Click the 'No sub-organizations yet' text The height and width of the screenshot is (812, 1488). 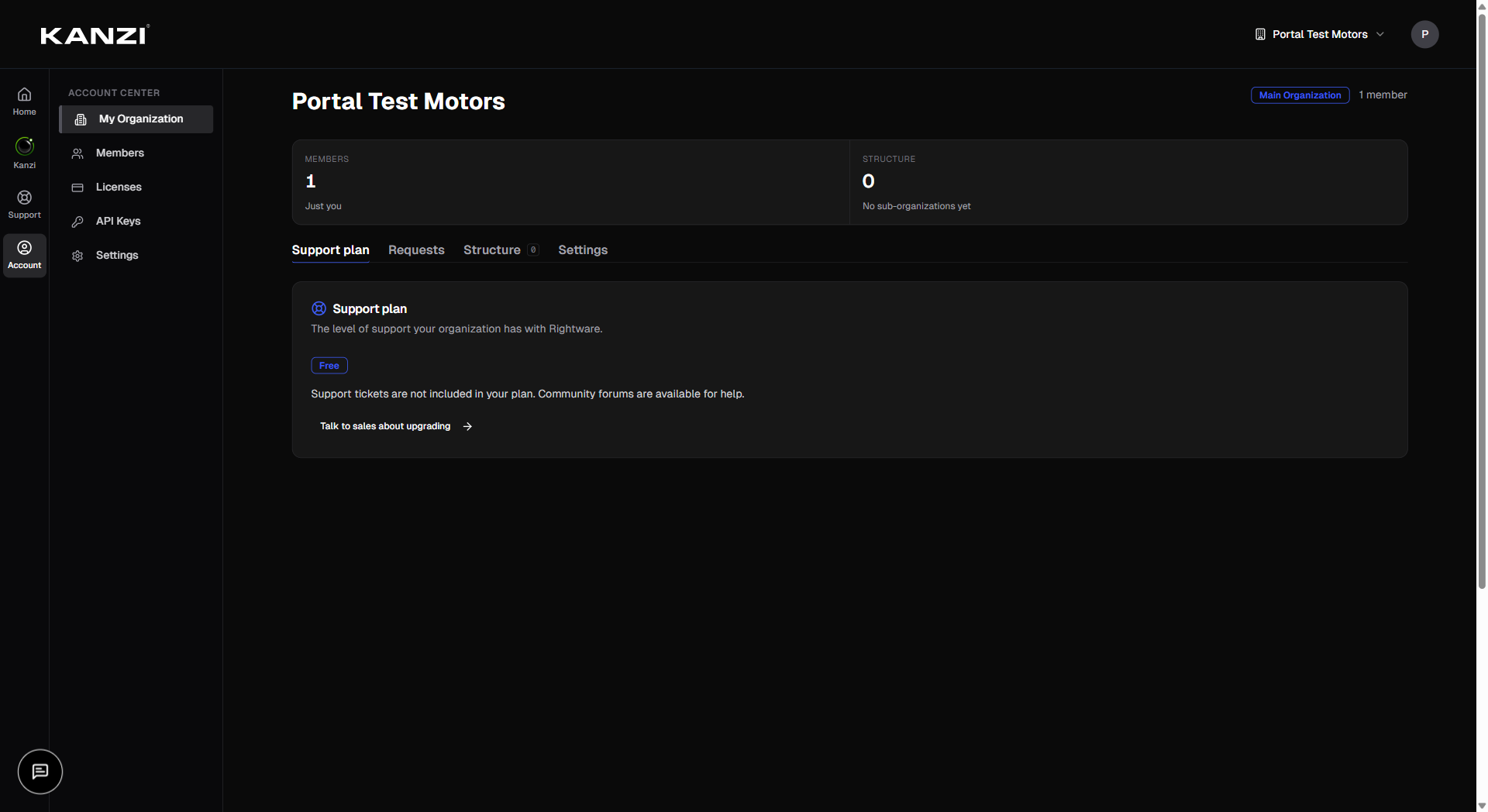[x=916, y=206]
